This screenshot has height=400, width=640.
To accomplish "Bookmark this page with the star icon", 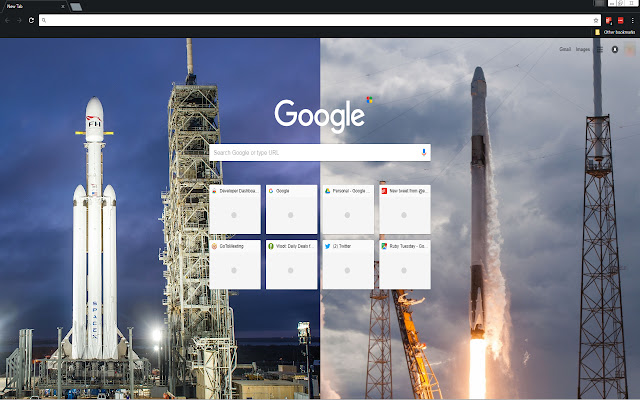I will (596, 20).
